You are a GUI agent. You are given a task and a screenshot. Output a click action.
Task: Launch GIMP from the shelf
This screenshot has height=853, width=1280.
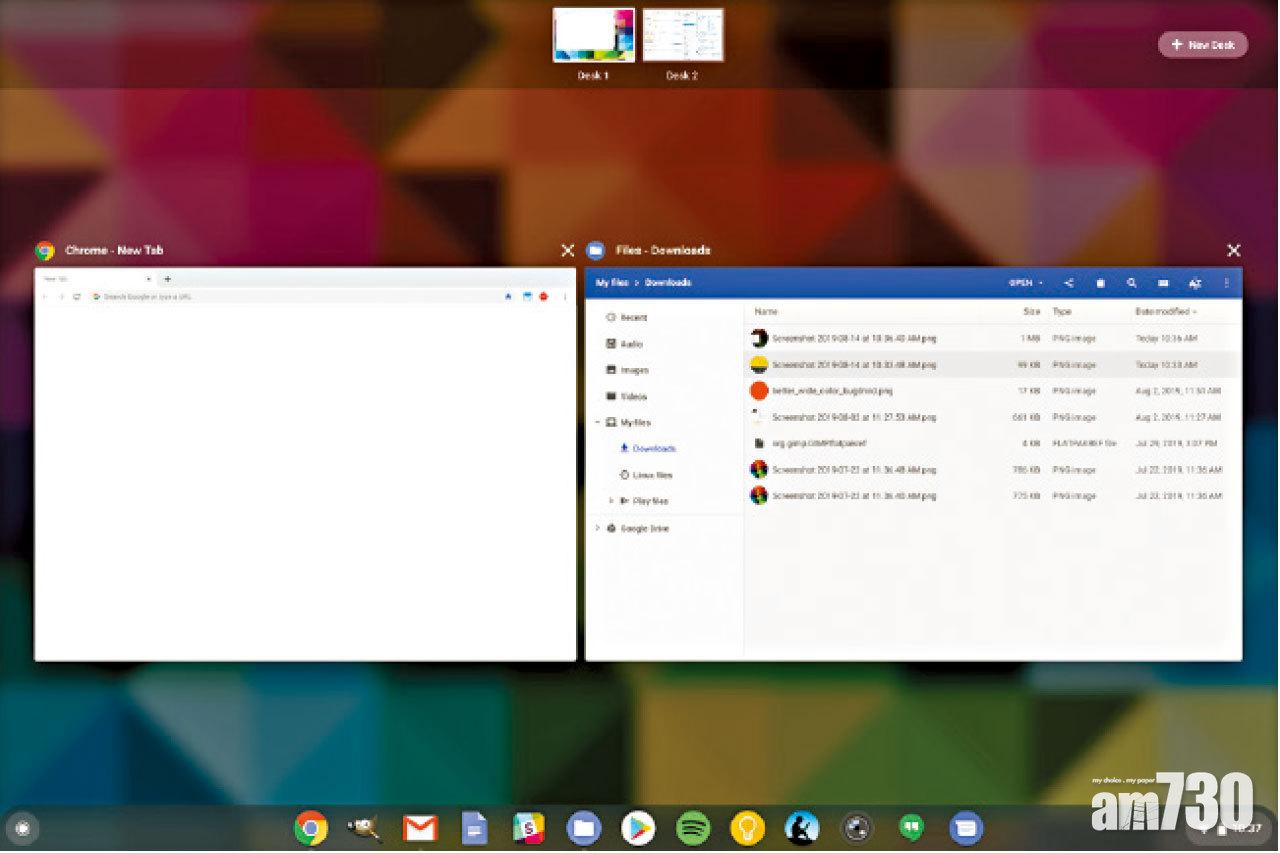pos(364,828)
